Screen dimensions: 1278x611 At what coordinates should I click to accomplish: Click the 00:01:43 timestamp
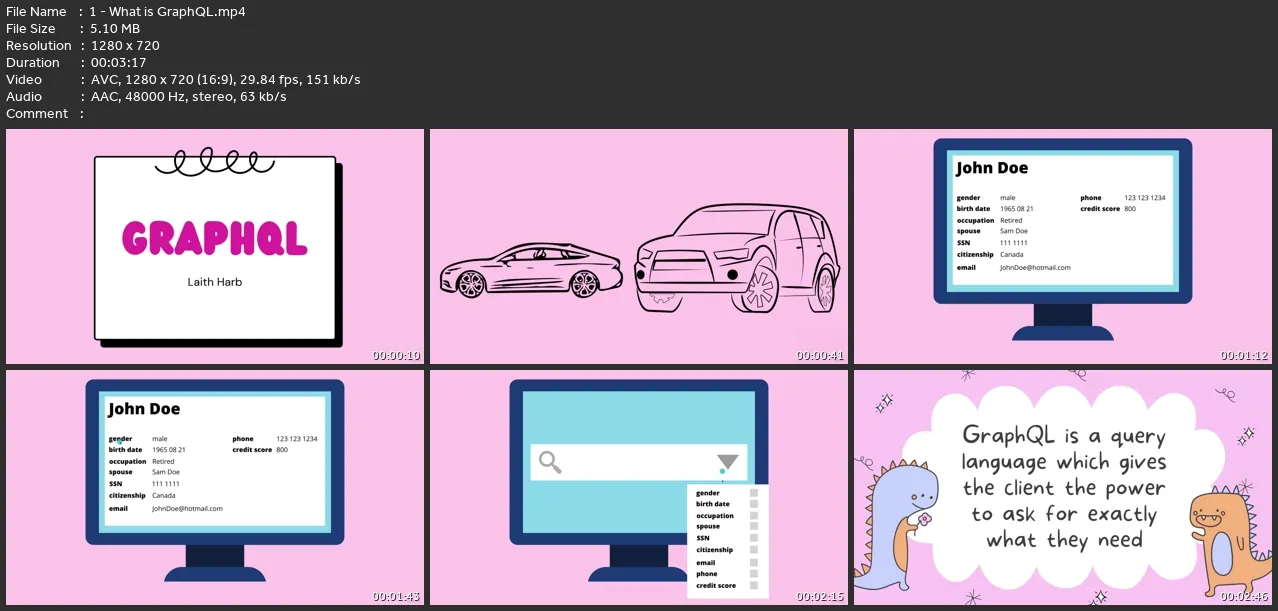pos(397,597)
